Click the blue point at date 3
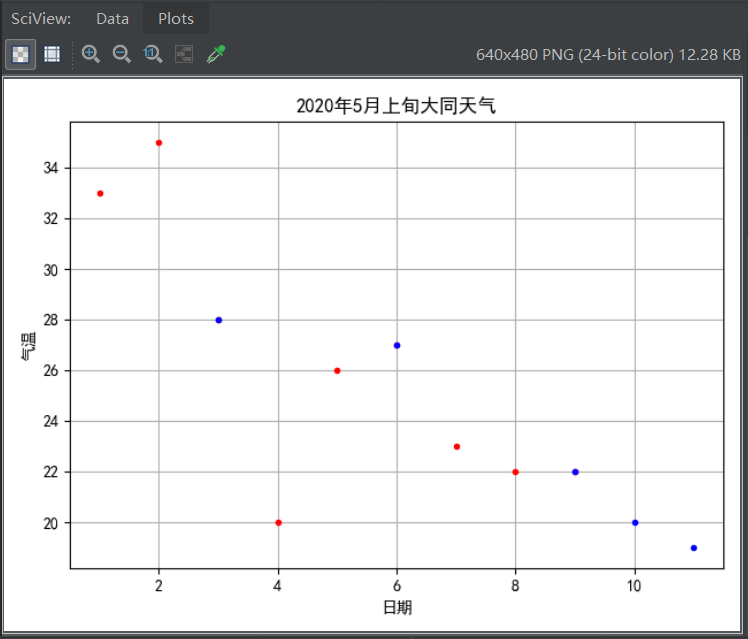This screenshot has height=639, width=748. (218, 320)
